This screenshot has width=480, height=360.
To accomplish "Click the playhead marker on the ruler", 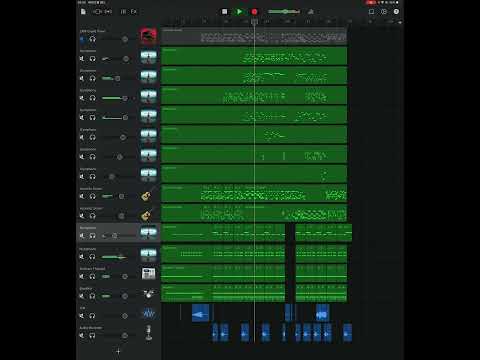I will [254, 22].
